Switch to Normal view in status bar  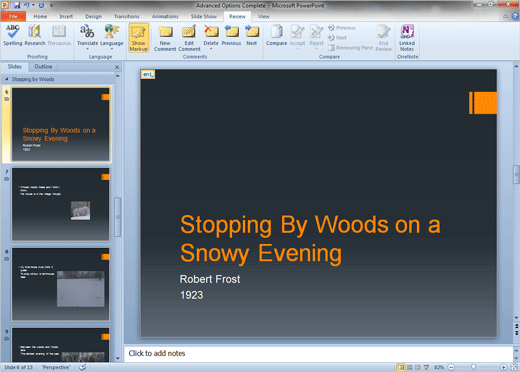[401, 367]
